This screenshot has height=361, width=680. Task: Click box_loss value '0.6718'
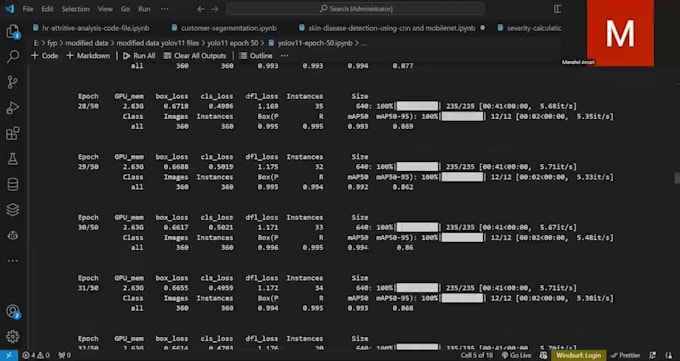(x=176, y=106)
